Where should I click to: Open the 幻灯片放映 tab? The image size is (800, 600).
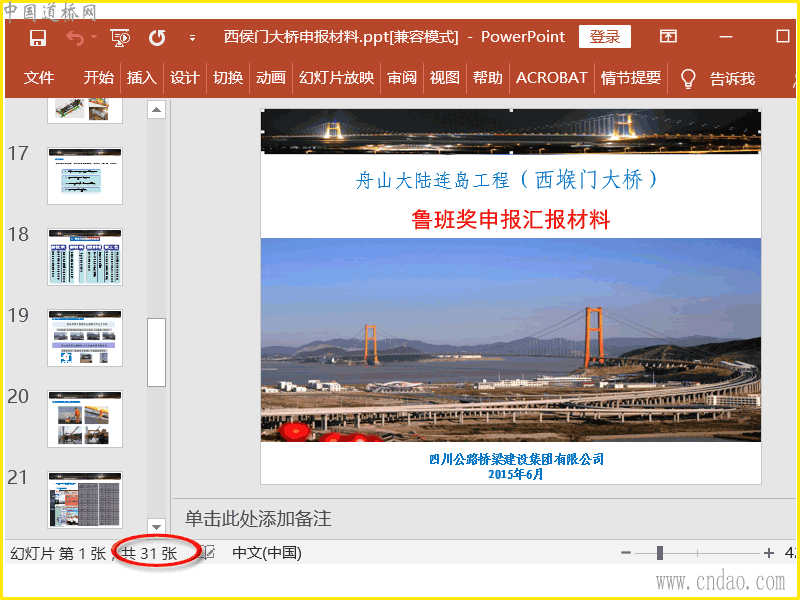pyautogui.click(x=336, y=78)
